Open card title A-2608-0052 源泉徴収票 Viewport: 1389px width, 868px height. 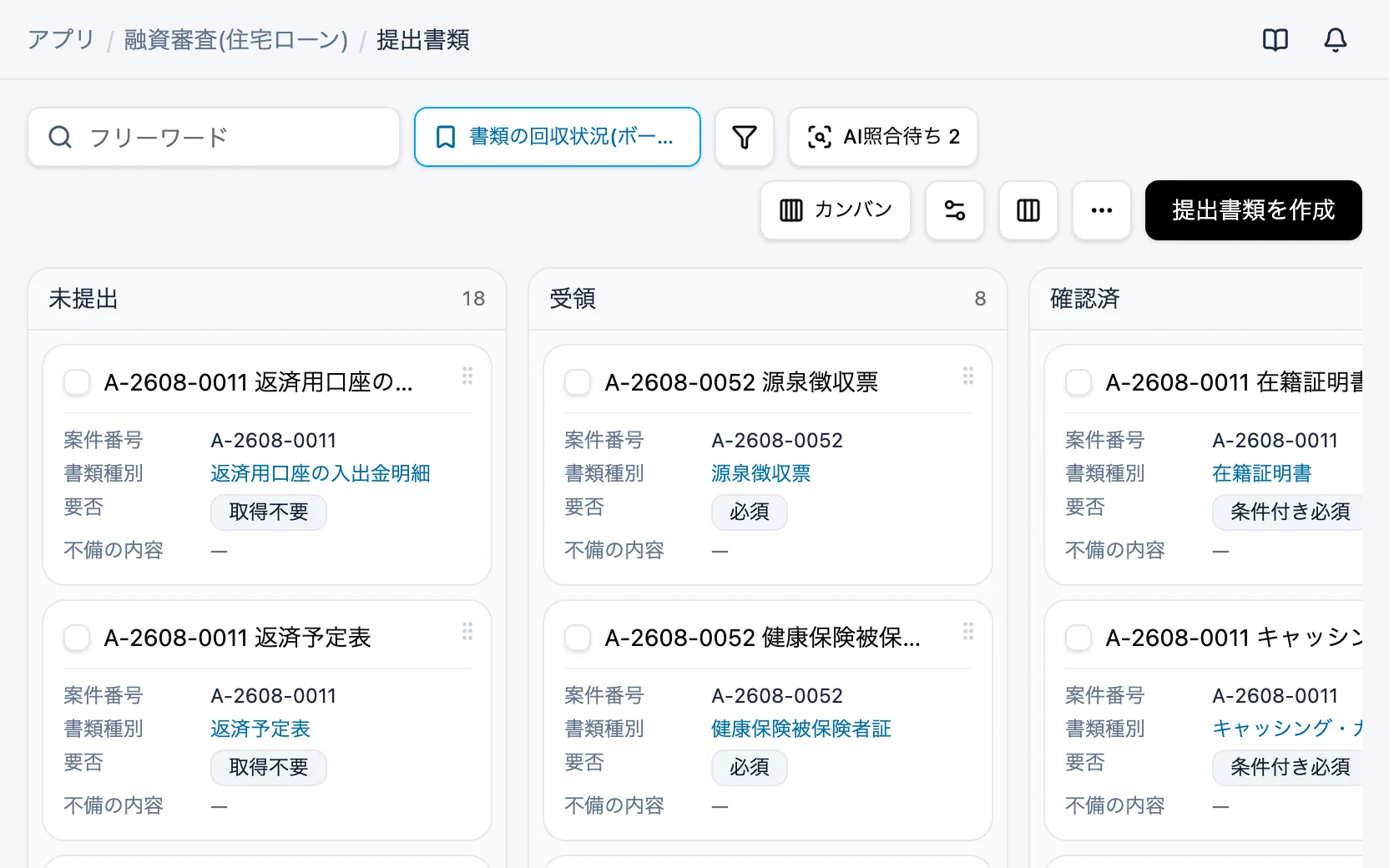click(x=741, y=382)
